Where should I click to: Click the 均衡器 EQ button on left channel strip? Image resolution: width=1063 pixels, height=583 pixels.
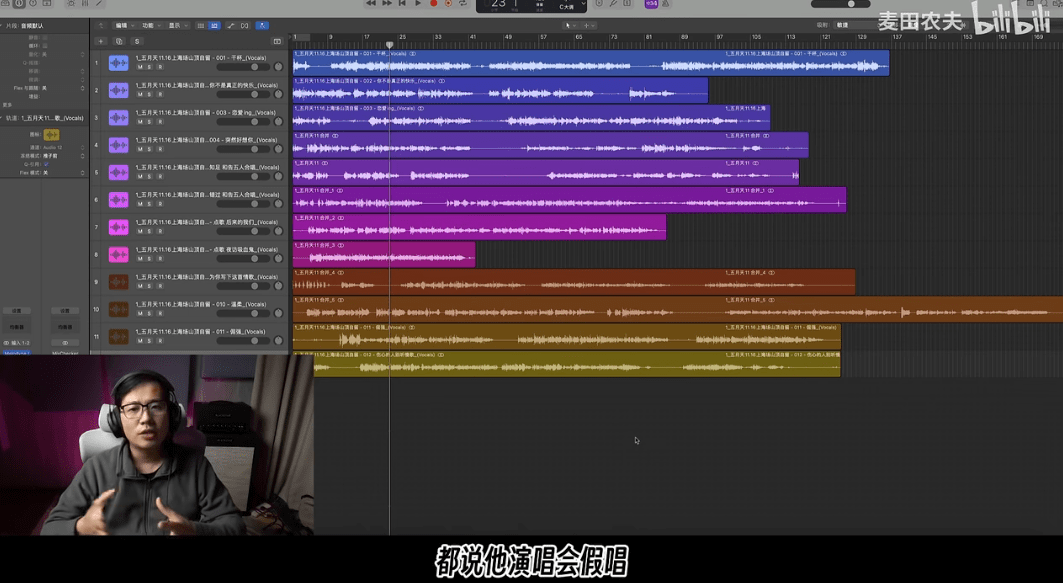pos(17,327)
